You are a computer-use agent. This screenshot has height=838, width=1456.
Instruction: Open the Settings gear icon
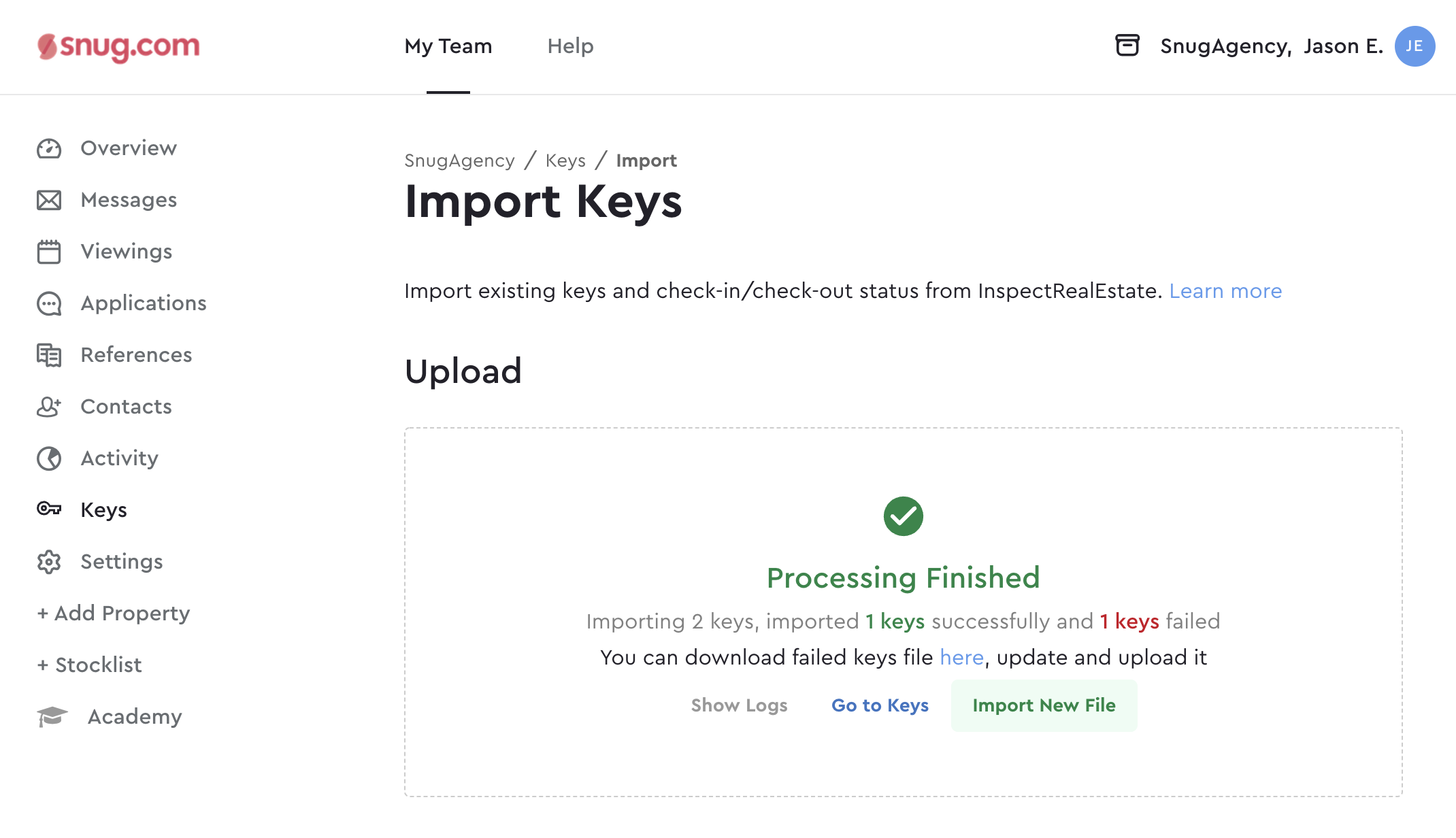click(49, 562)
